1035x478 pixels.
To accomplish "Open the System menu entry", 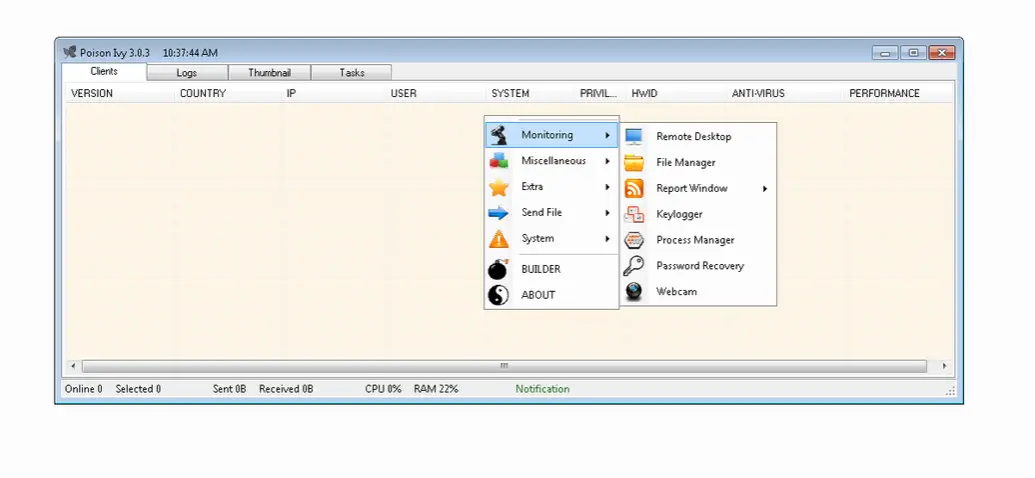I will [x=551, y=238].
